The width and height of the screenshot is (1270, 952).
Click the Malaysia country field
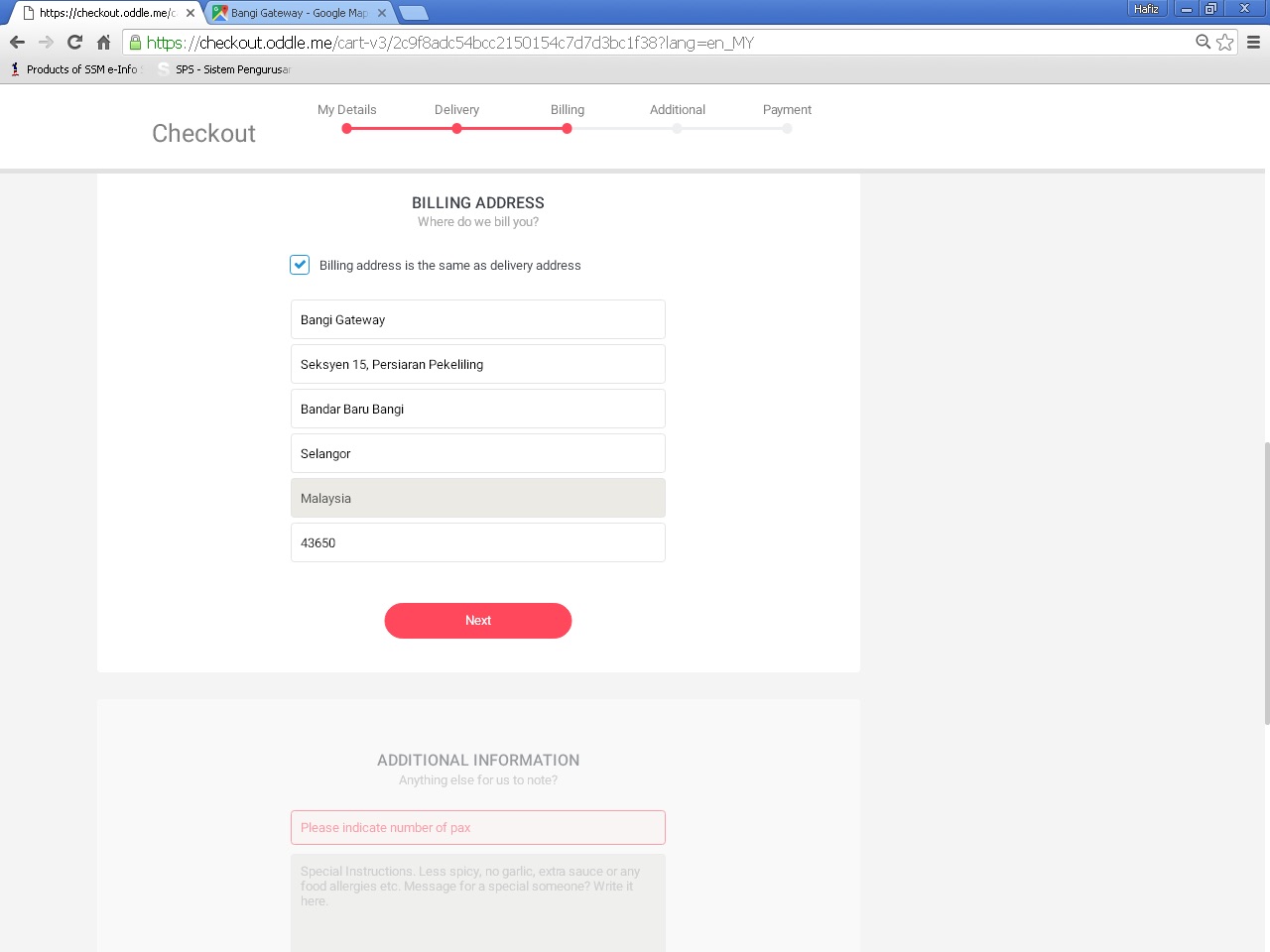point(477,498)
